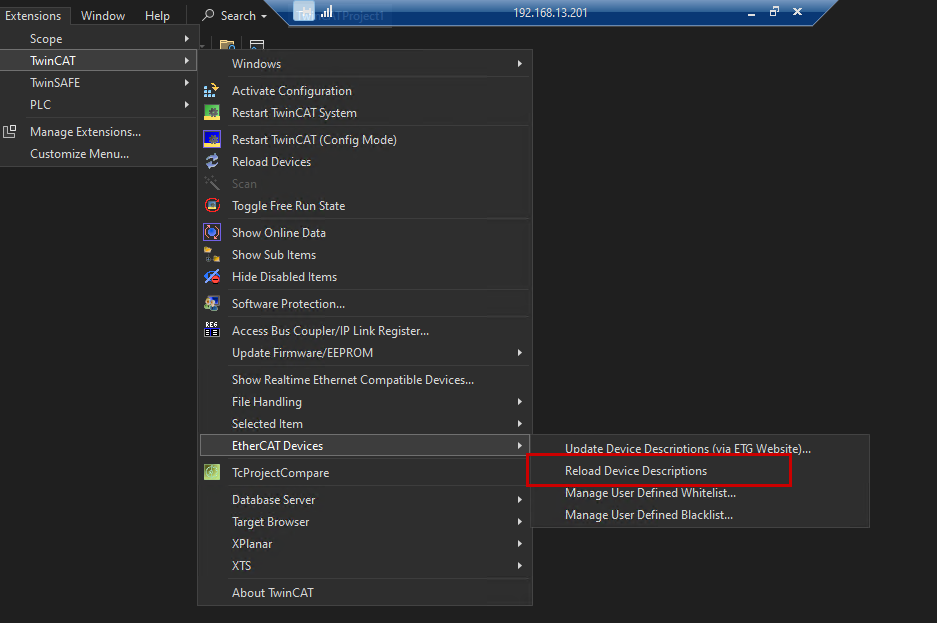Expand the Selected Item submenu
The image size is (937, 623).
point(365,423)
